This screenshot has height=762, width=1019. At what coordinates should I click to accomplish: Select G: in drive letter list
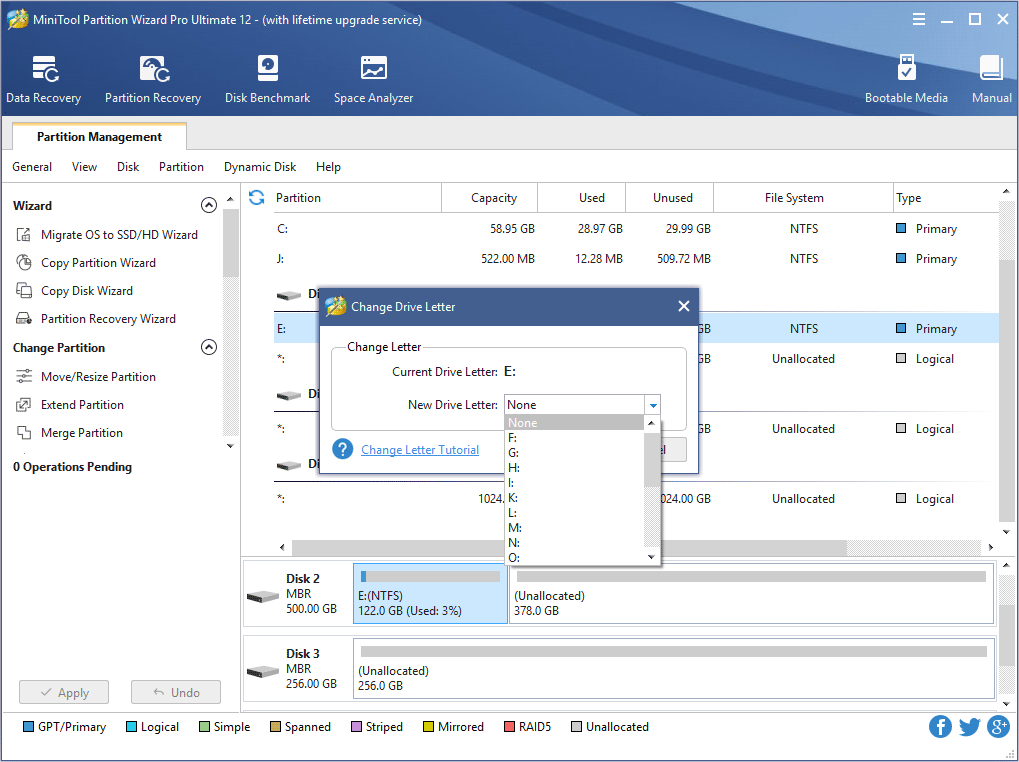[x=574, y=453]
